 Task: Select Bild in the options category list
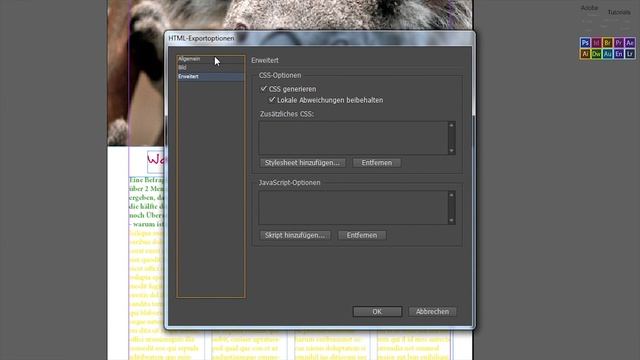[x=211, y=68]
